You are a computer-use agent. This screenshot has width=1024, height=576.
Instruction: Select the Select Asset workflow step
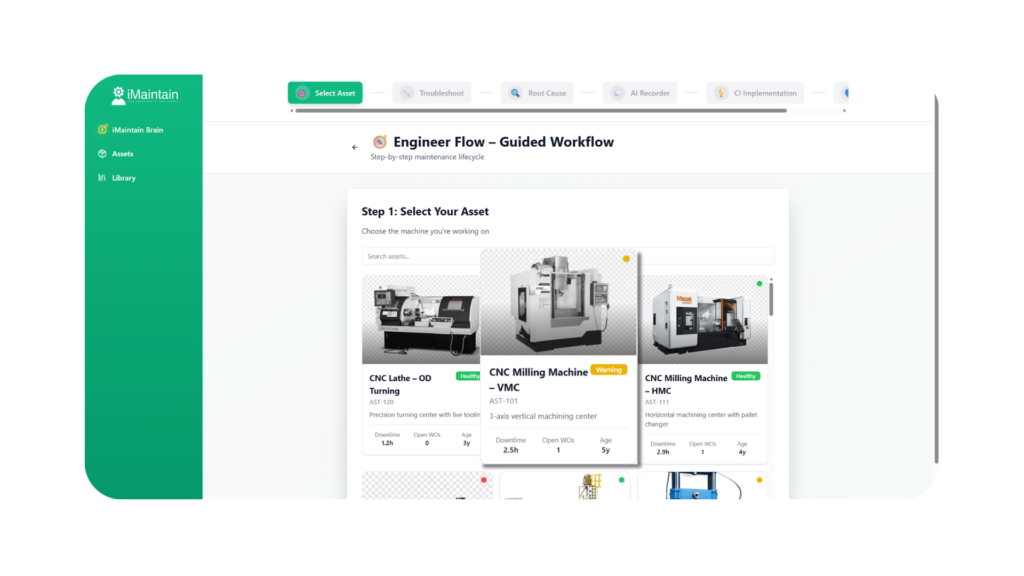[x=325, y=93]
